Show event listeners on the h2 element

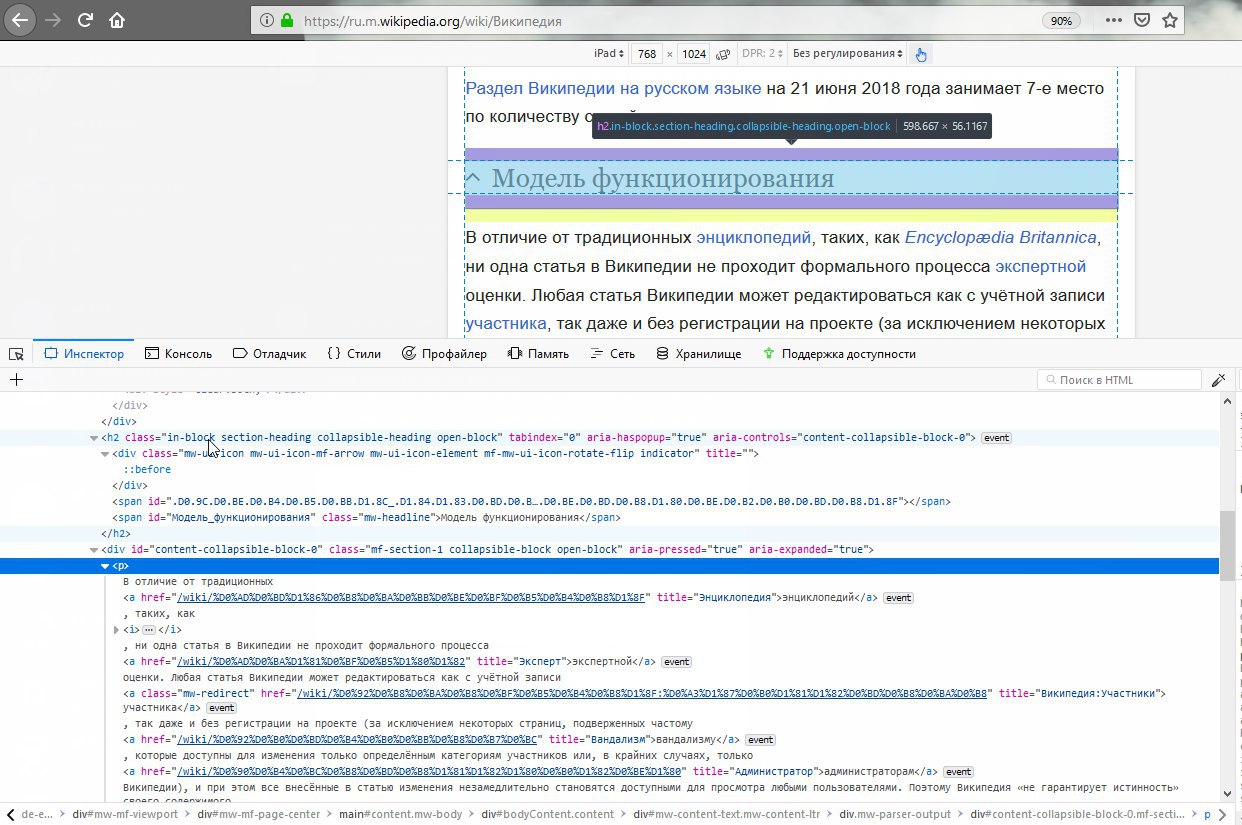[x=995, y=438]
